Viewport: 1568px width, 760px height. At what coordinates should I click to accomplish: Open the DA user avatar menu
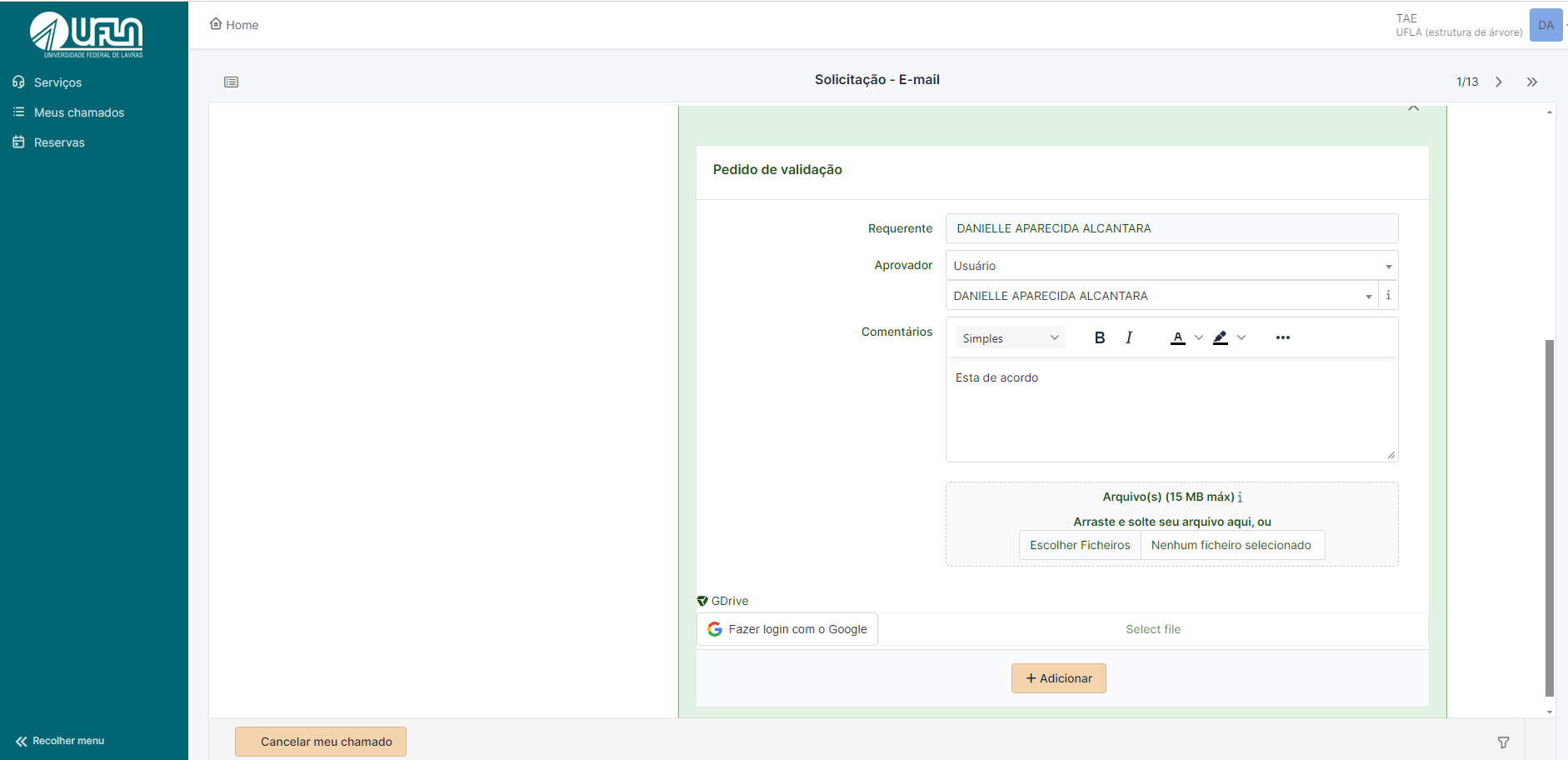(x=1546, y=25)
